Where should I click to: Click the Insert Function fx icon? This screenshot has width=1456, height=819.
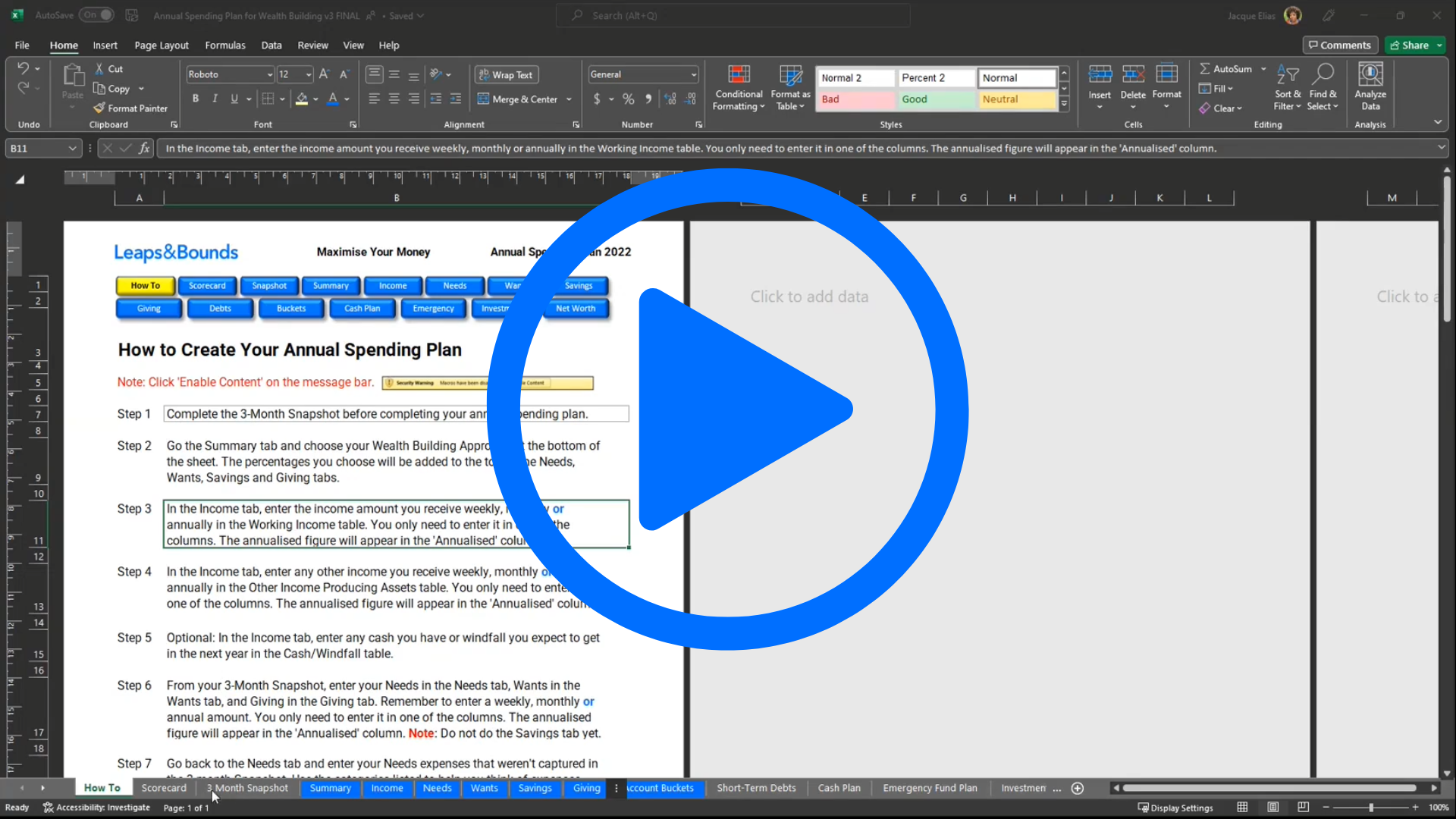point(144,149)
